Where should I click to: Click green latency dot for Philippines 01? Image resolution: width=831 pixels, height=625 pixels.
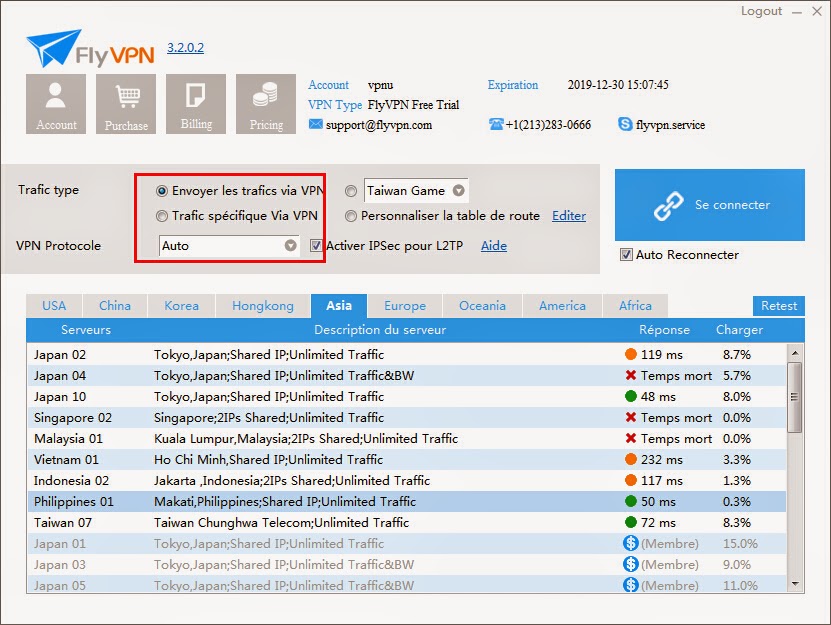tap(631, 501)
